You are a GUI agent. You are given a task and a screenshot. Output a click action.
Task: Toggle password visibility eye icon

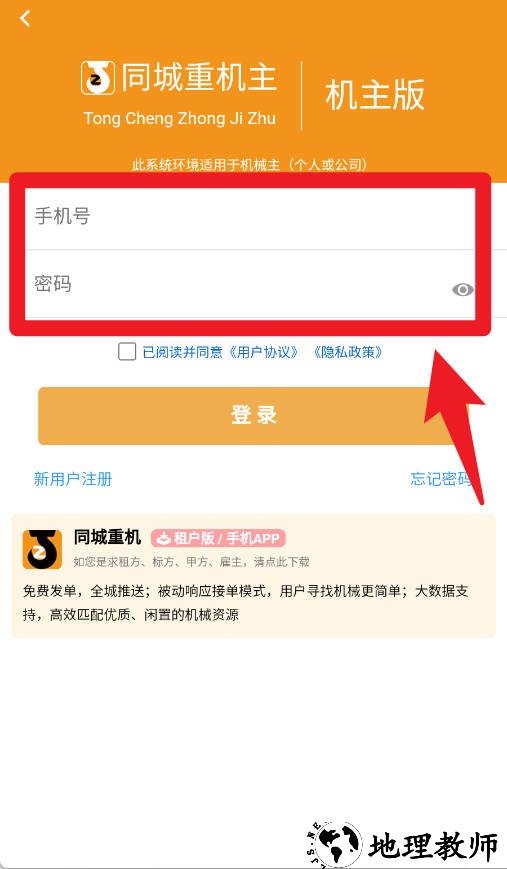coord(463,289)
